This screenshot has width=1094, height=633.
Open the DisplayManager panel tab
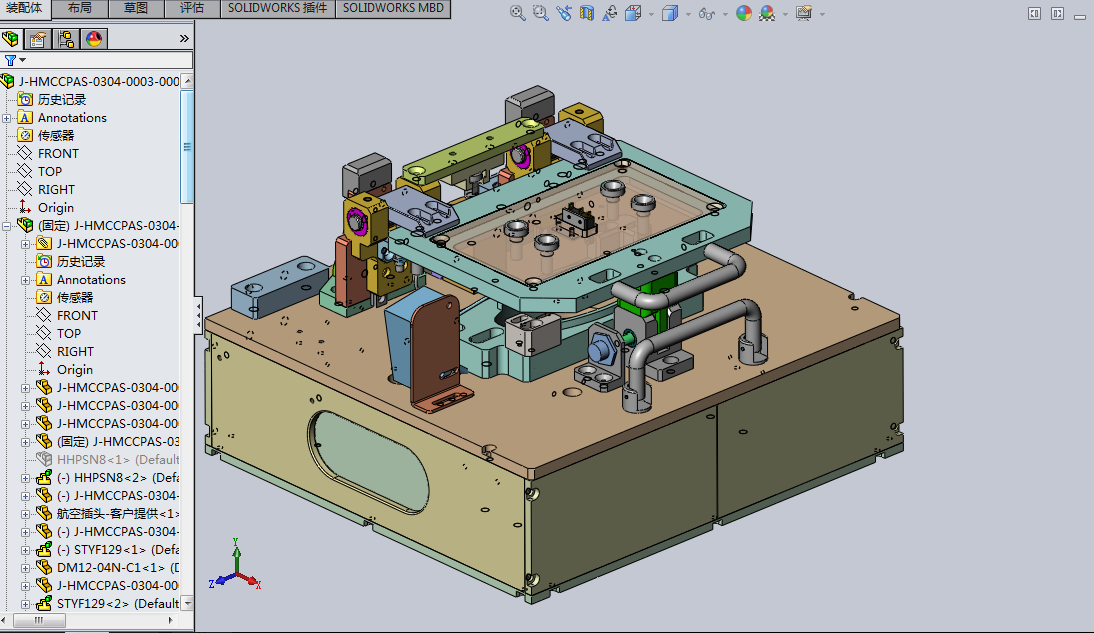click(x=94, y=39)
